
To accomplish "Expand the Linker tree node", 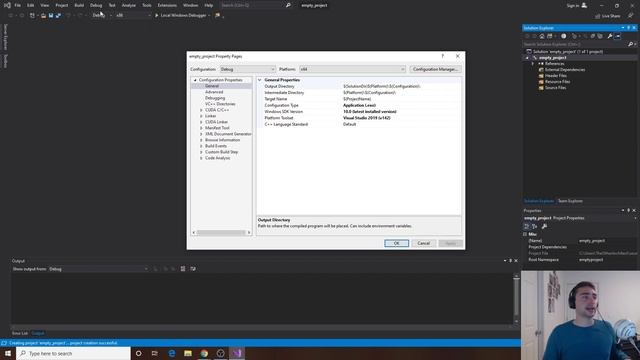I will 201,116.
